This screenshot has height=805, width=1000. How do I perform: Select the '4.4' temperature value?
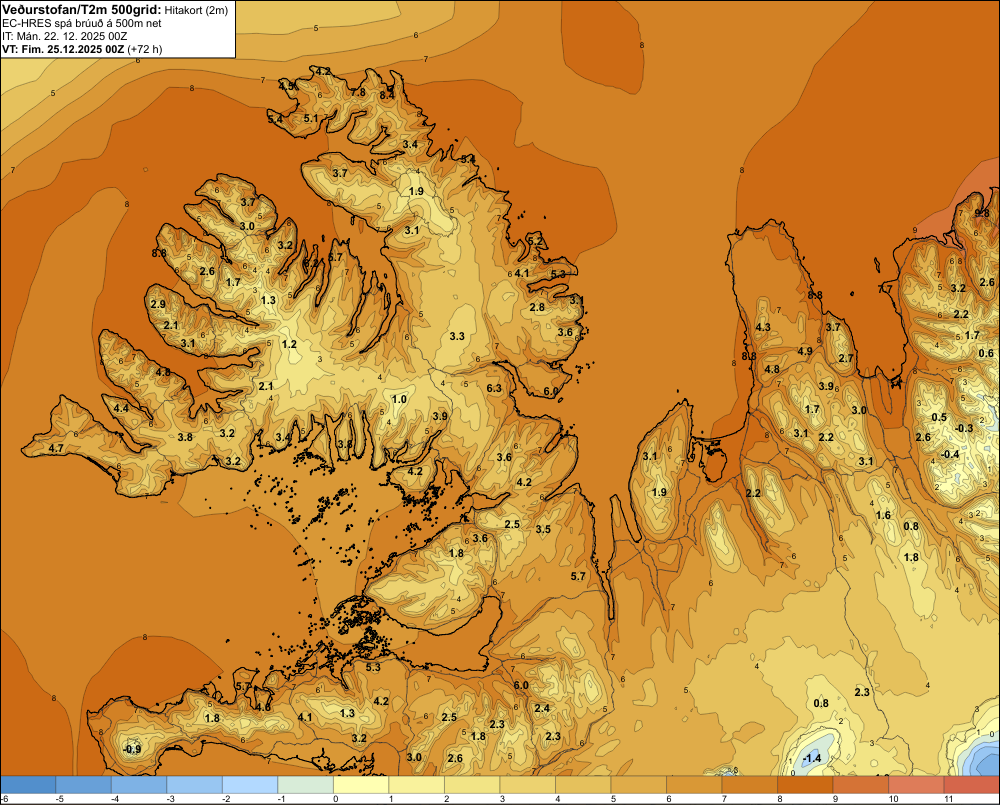(x=121, y=408)
